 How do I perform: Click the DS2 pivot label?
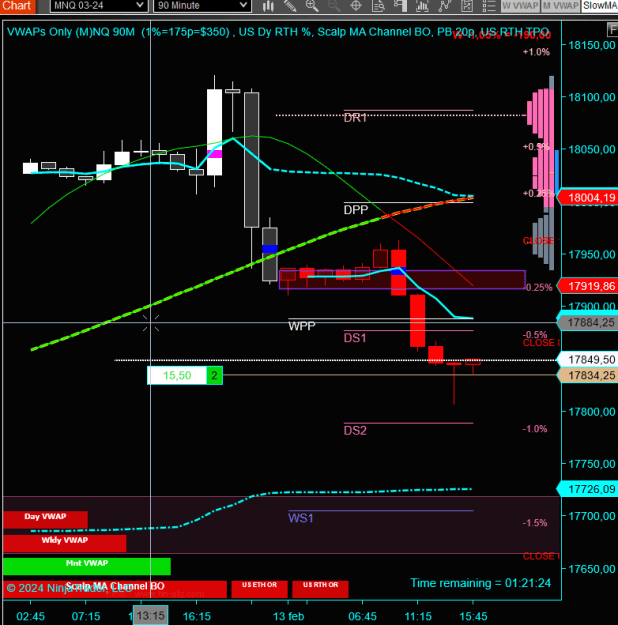(355, 430)
